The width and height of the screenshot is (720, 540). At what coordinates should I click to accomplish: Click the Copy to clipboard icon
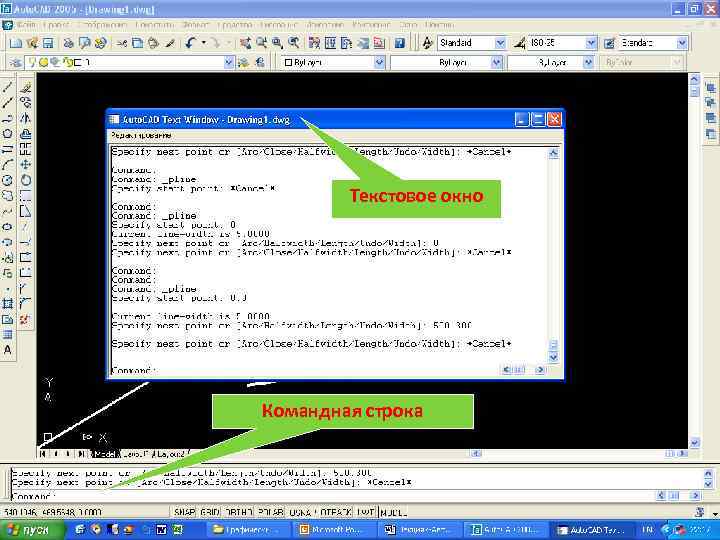coord(137,43)
